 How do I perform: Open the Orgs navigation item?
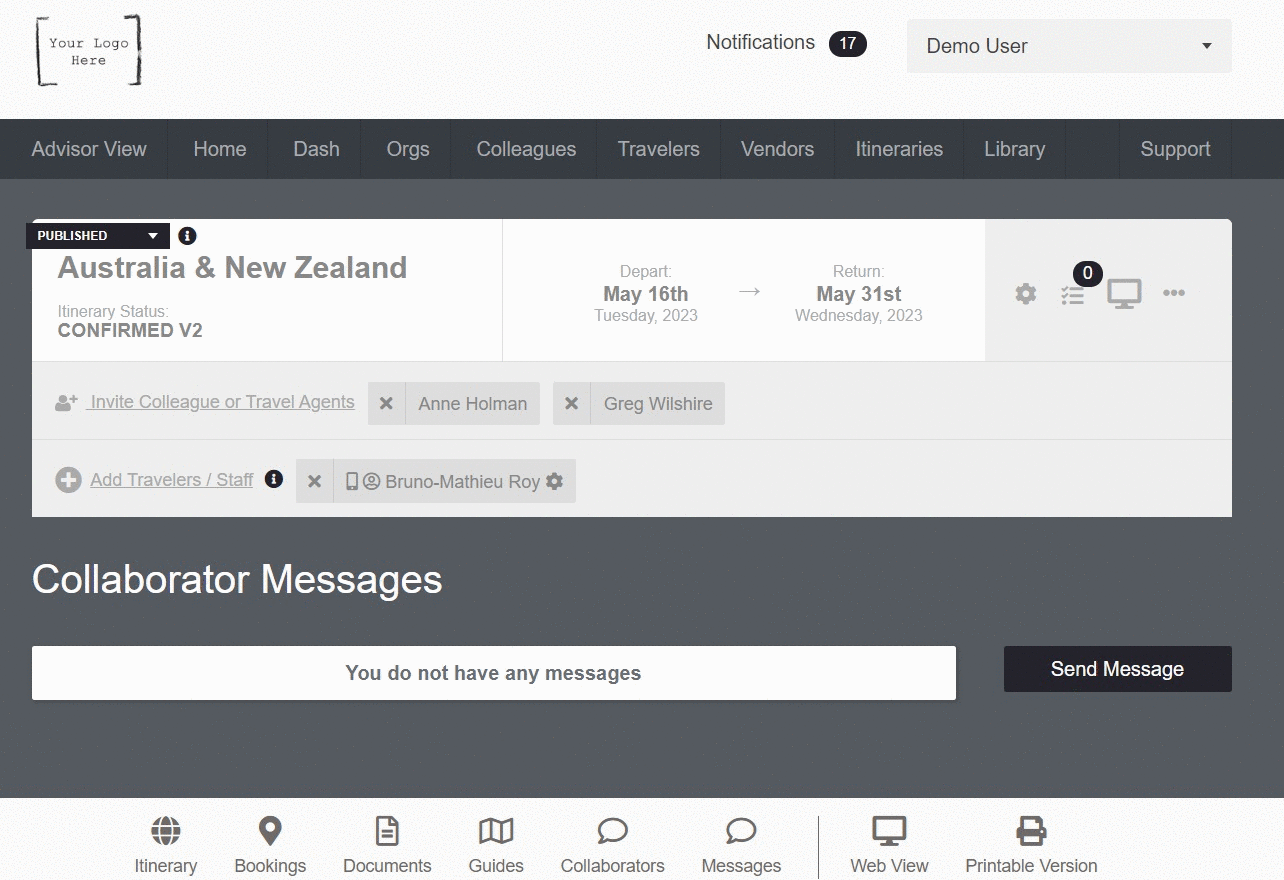coord(408,149)
